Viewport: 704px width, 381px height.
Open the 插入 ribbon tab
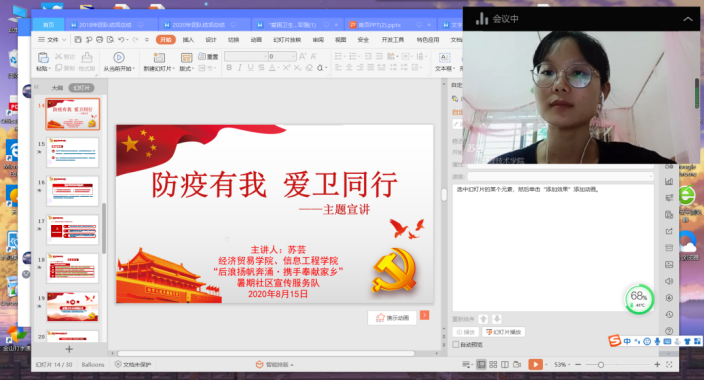tap(188, 39)
